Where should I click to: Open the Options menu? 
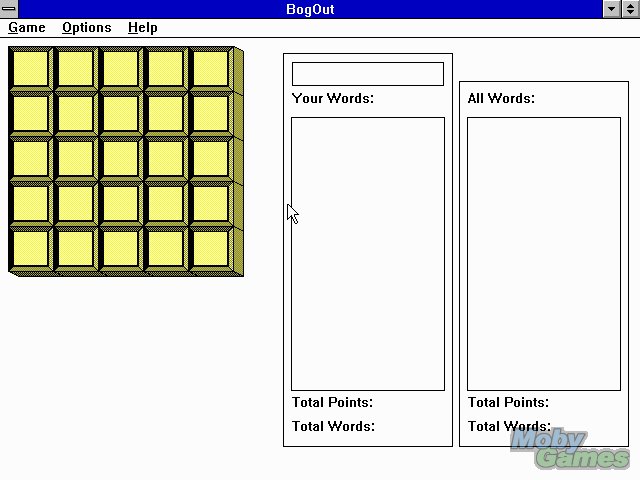click(86, 27)
